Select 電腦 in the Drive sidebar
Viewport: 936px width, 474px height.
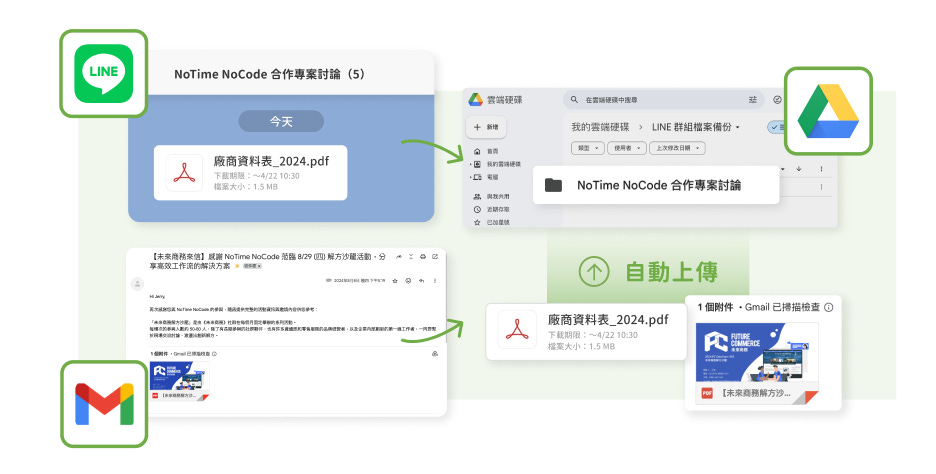[x=487, y=177]
